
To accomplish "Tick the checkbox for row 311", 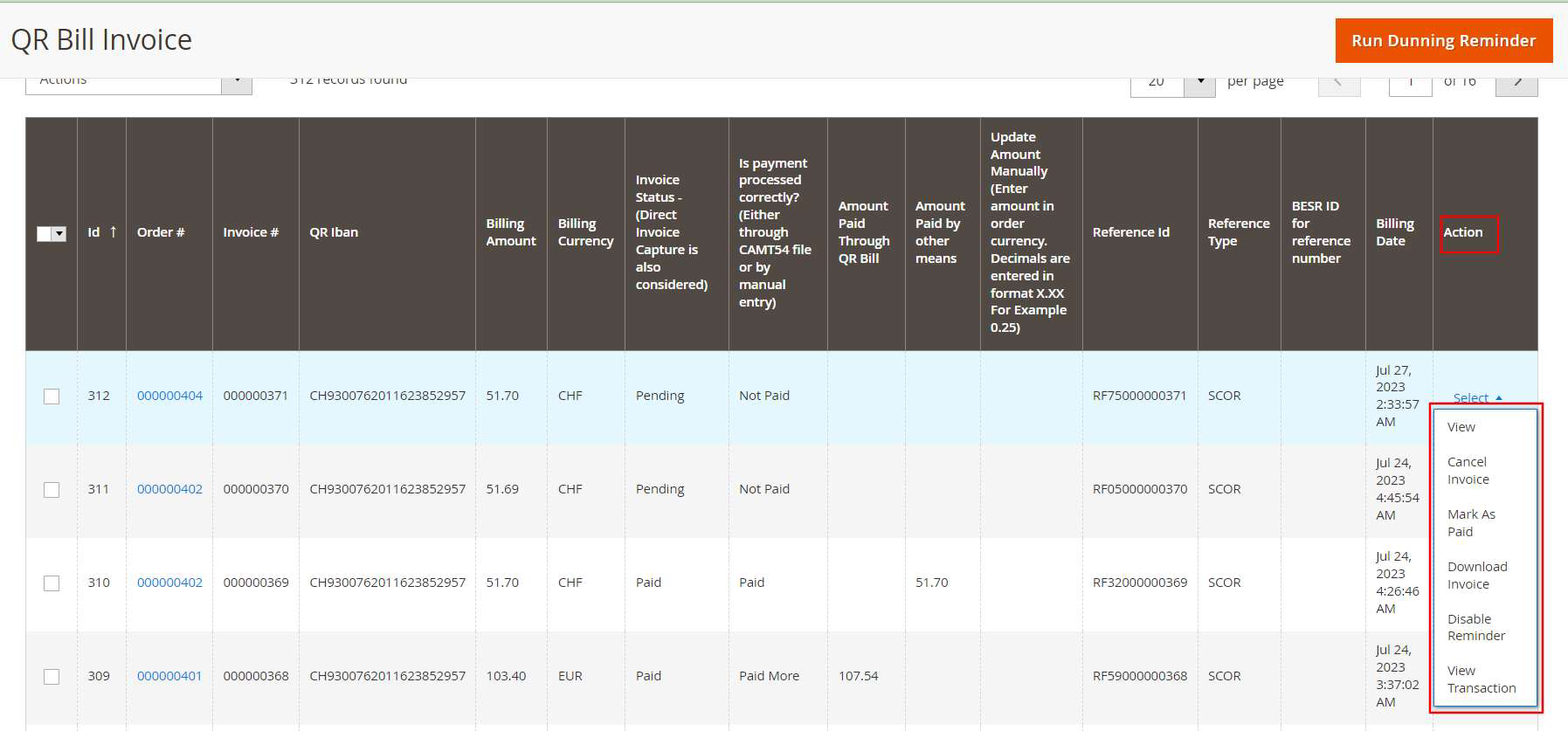I will [52, 490].
